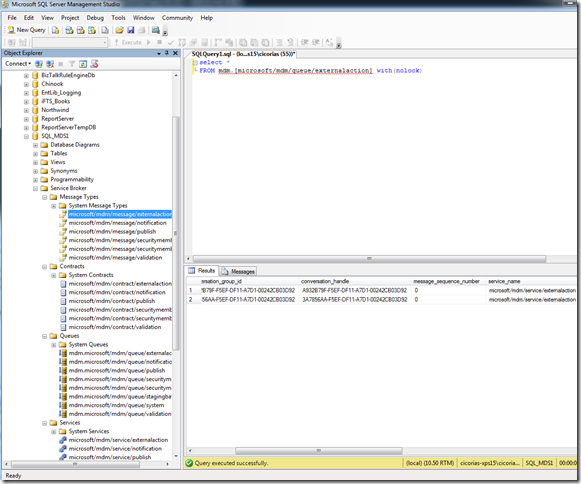Collapse the Service Broker node
This screenshot has height=484, width=581.
36,188
